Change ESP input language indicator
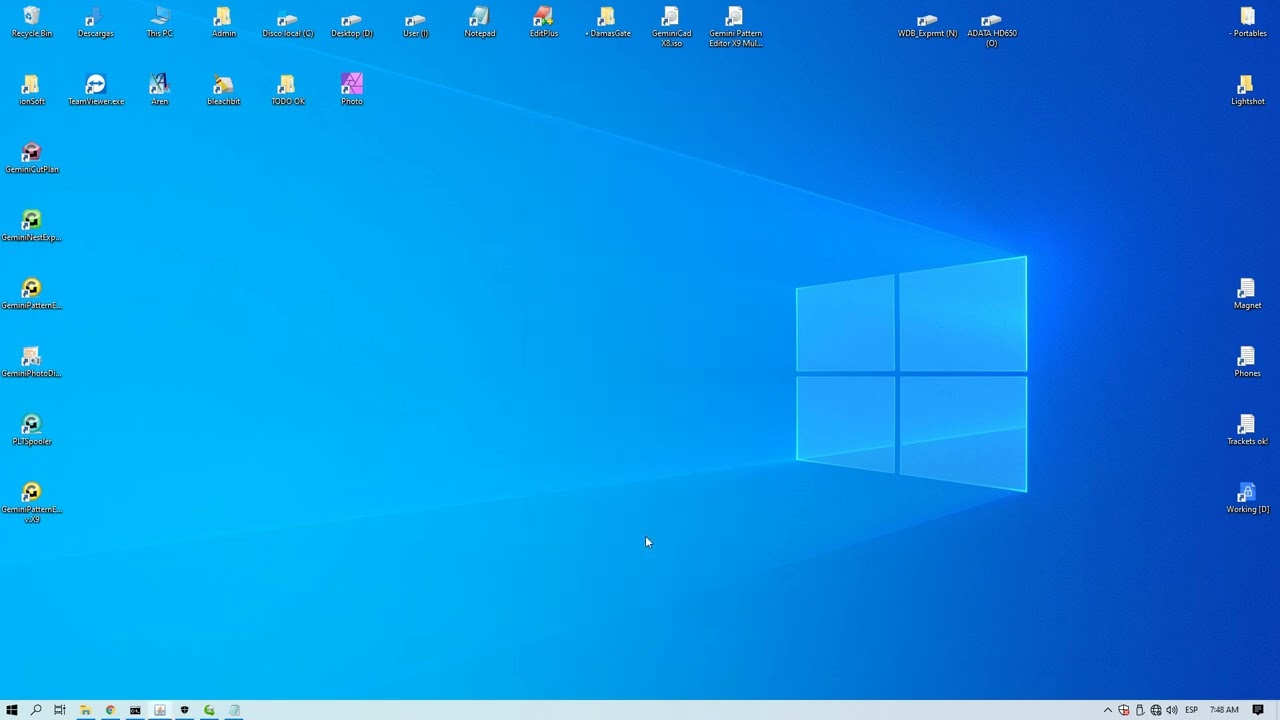This screenshot has width=1280, height=720. (x=1191, y=710)
